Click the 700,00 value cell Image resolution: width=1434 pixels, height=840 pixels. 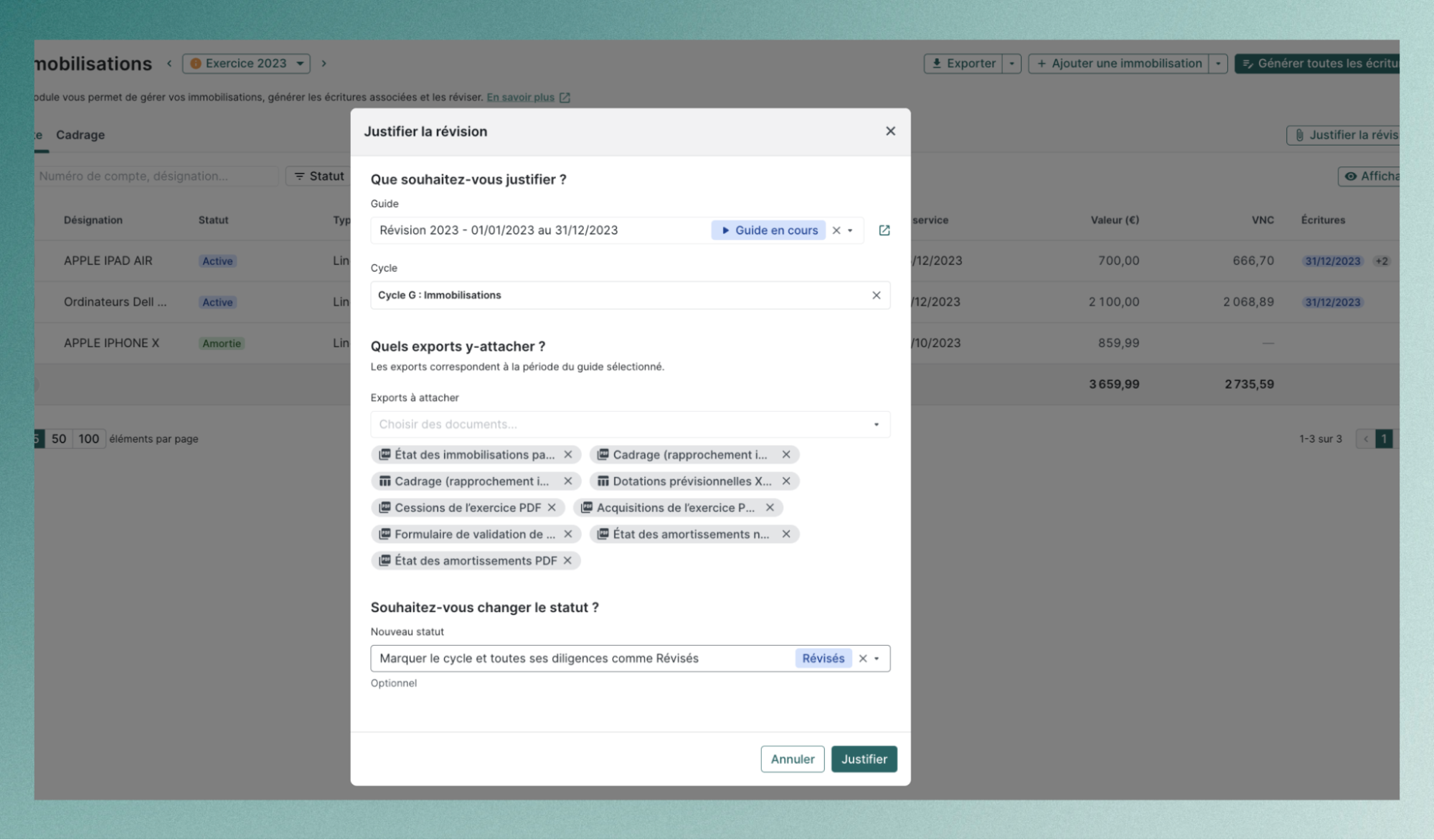(x=1118, y=261)
